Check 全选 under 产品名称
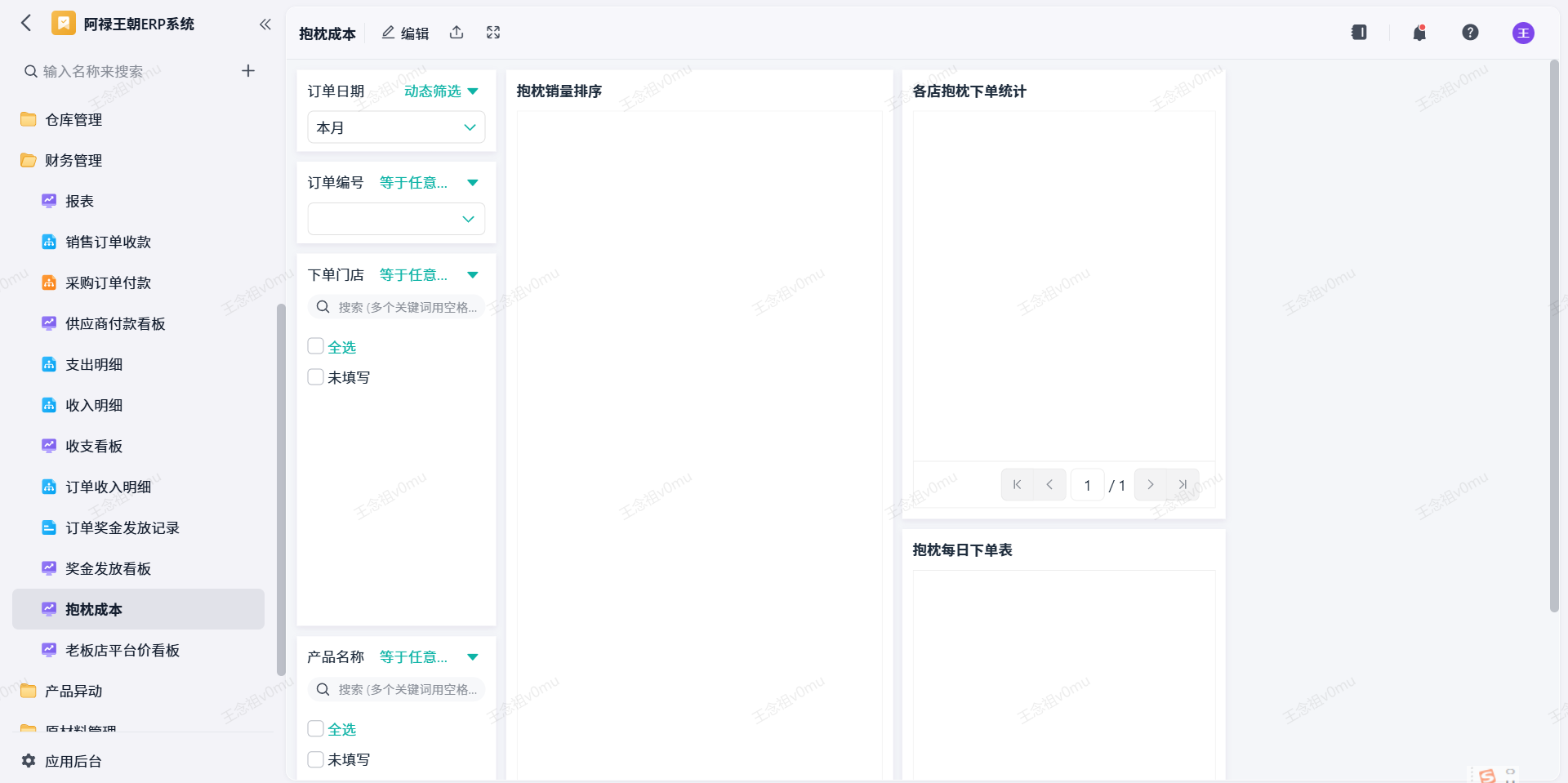Image resolution: width=1568 pixels, height=783 pixels. (x=316, y=728)
